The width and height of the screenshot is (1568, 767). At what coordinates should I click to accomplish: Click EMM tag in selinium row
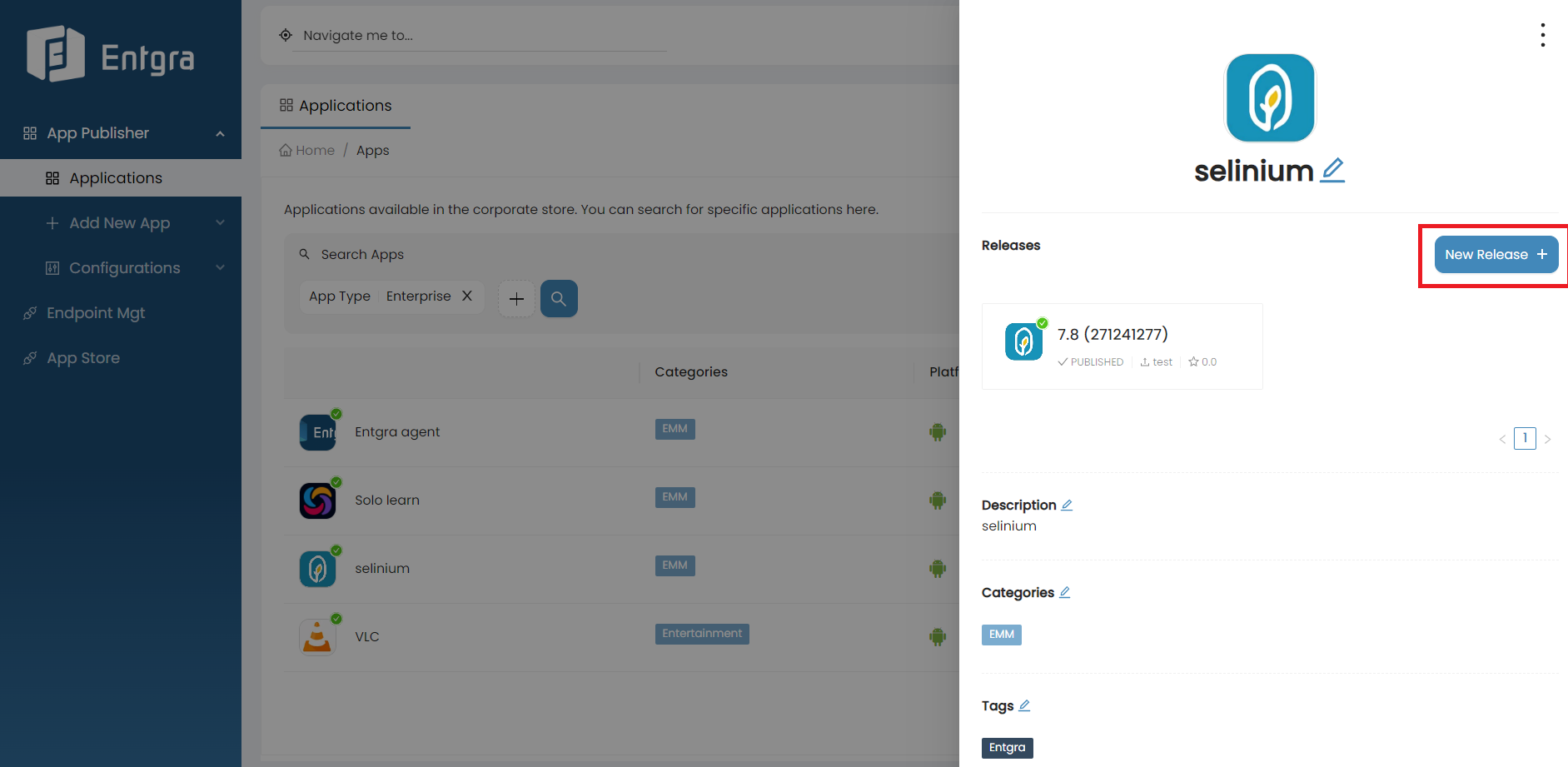[x=674, y=565]
